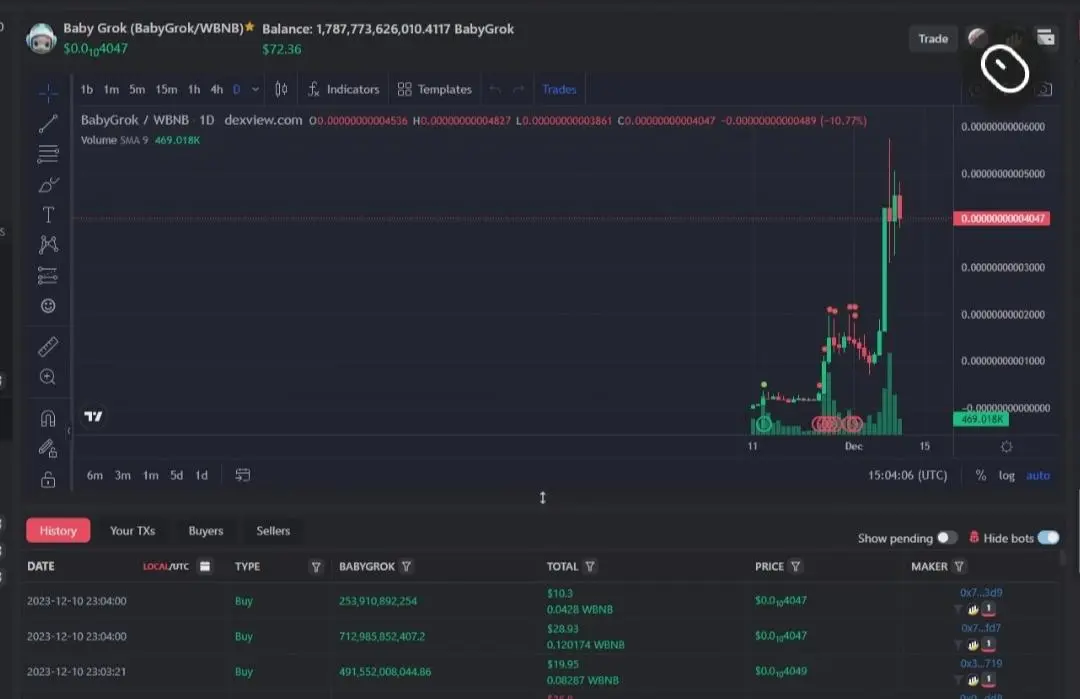Switch between LOCAL and UTC time
Screen dimensions: 1080x699
[165, 566]
